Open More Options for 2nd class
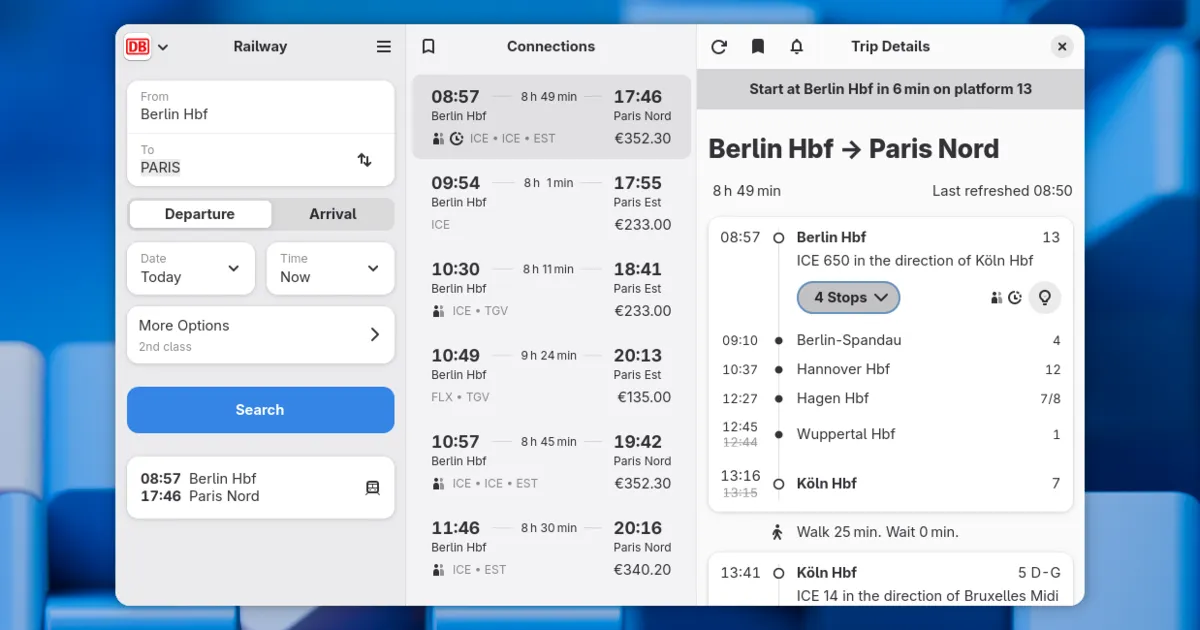 click(260, 335)
